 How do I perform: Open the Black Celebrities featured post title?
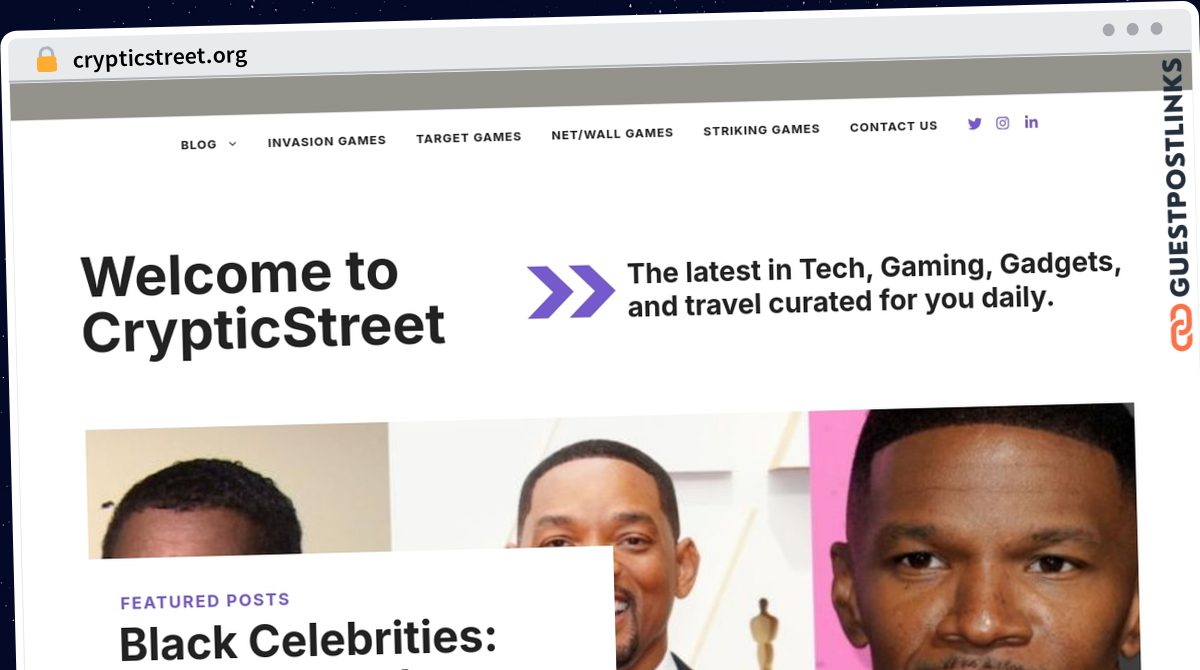(308, 640)
